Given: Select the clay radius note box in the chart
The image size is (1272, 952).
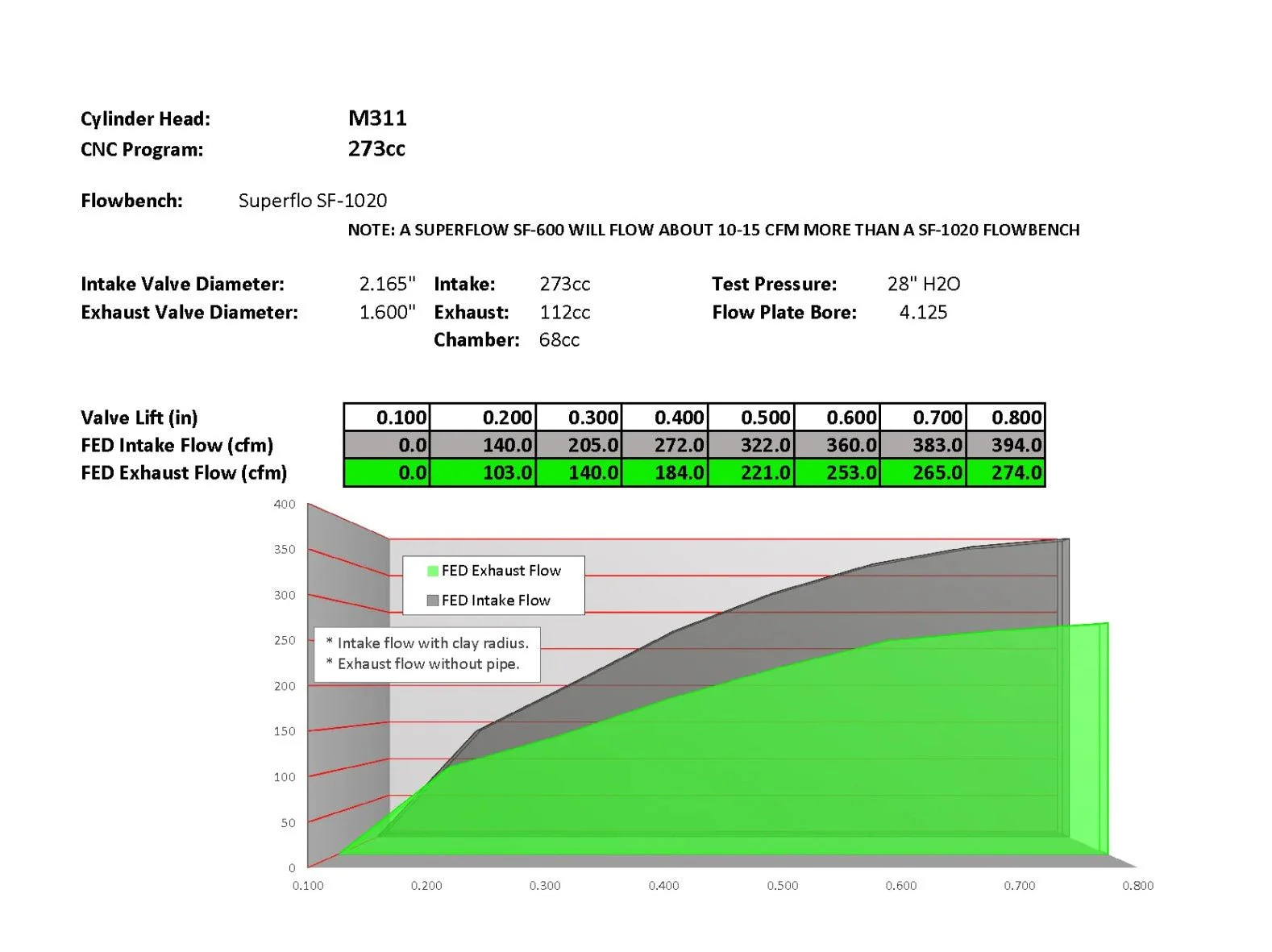Looking at the screenshot, I should click(x=427, y=655).
